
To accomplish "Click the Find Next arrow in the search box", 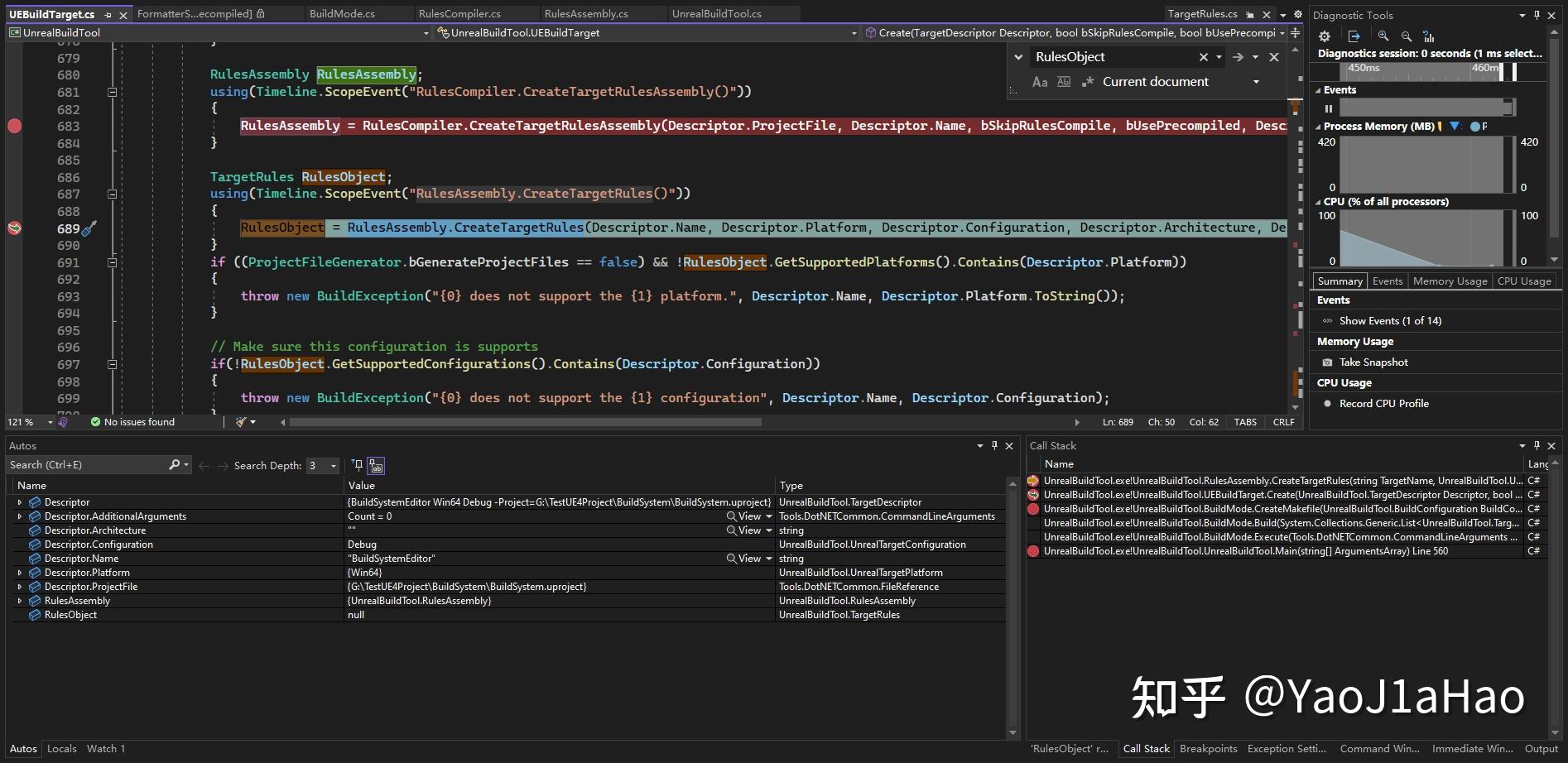I will (x=1238, y=56).
